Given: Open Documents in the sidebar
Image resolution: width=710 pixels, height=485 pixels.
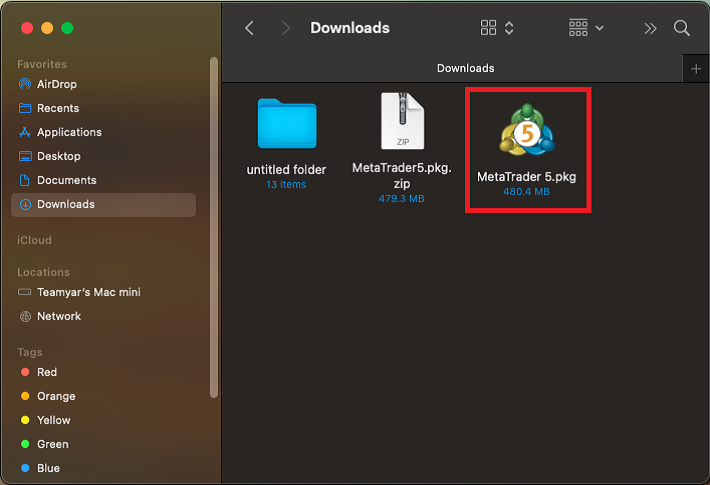Looking at the screenshot, I should coord(67,180).
